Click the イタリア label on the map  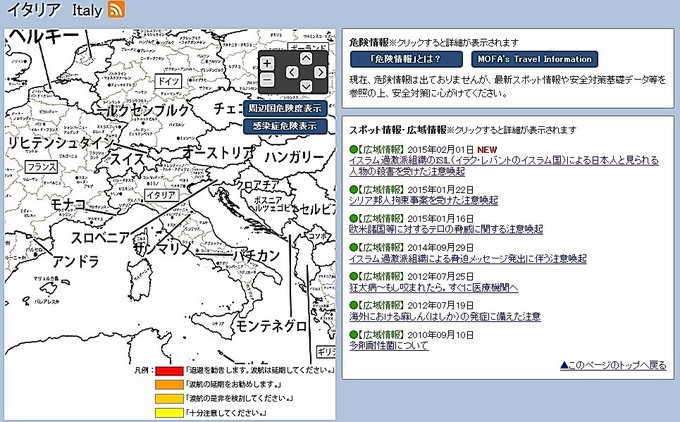click(x=160, y=195)
